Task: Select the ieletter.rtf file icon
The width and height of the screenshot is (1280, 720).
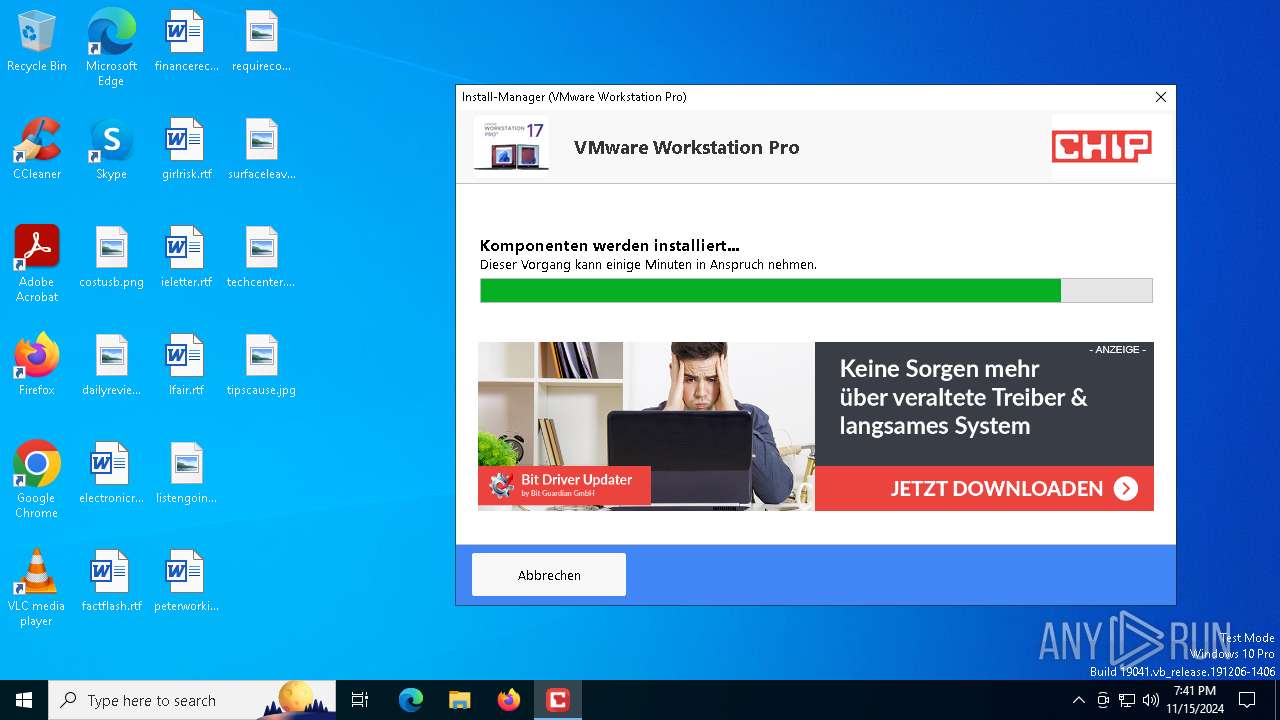Action: point(186,258)
